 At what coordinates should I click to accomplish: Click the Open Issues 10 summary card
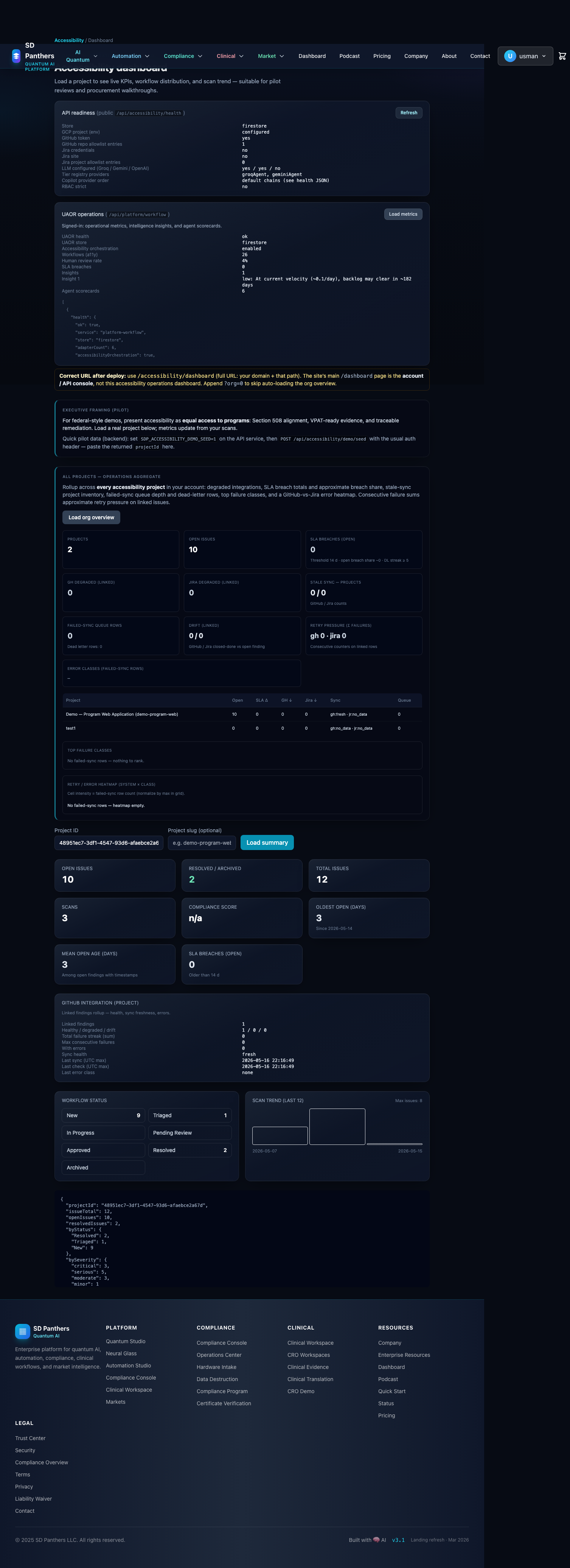(115, 875)
